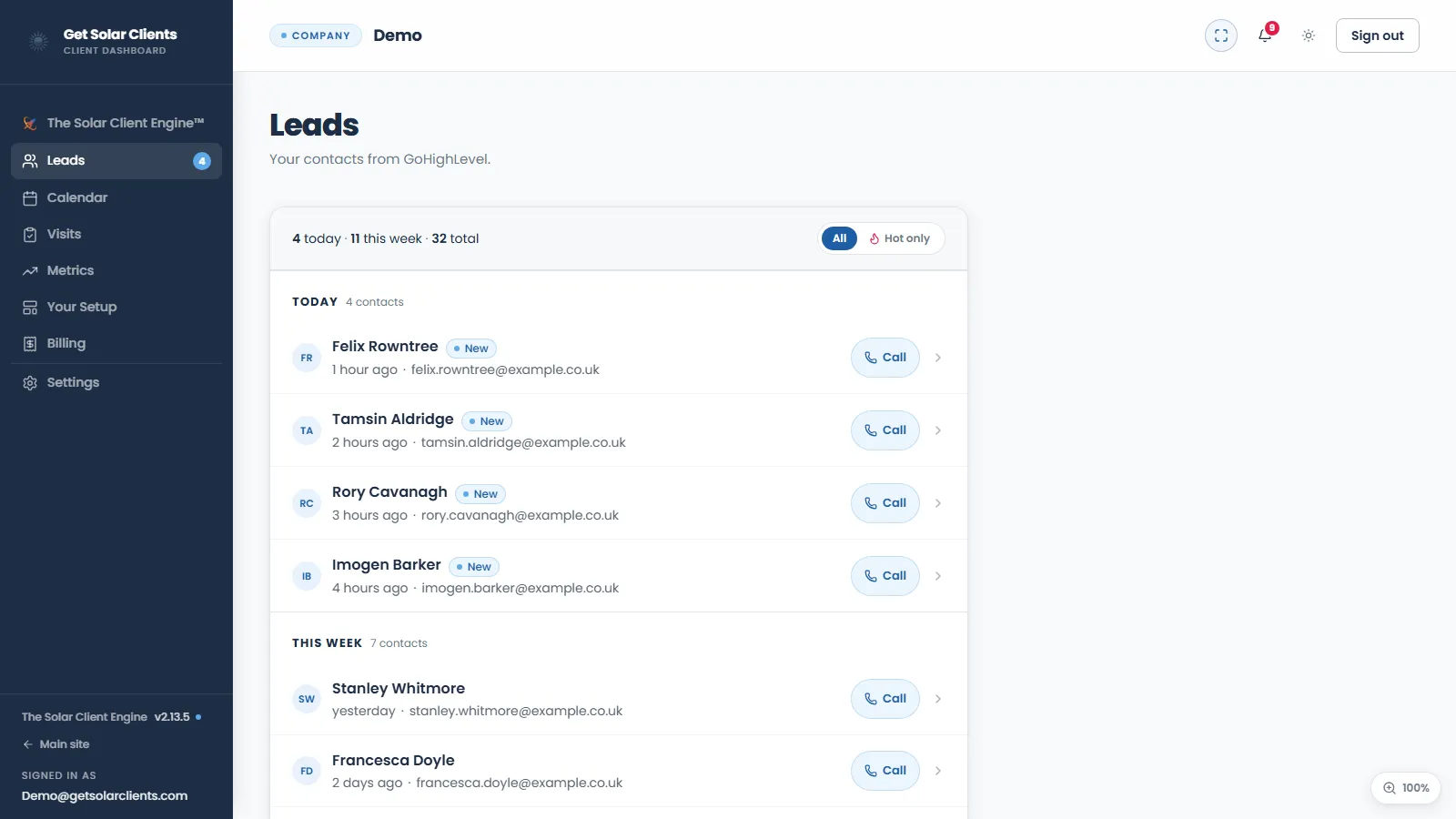Call Felix Rowntree
The height and width of the screenshot is (819, 1456).
885,358
